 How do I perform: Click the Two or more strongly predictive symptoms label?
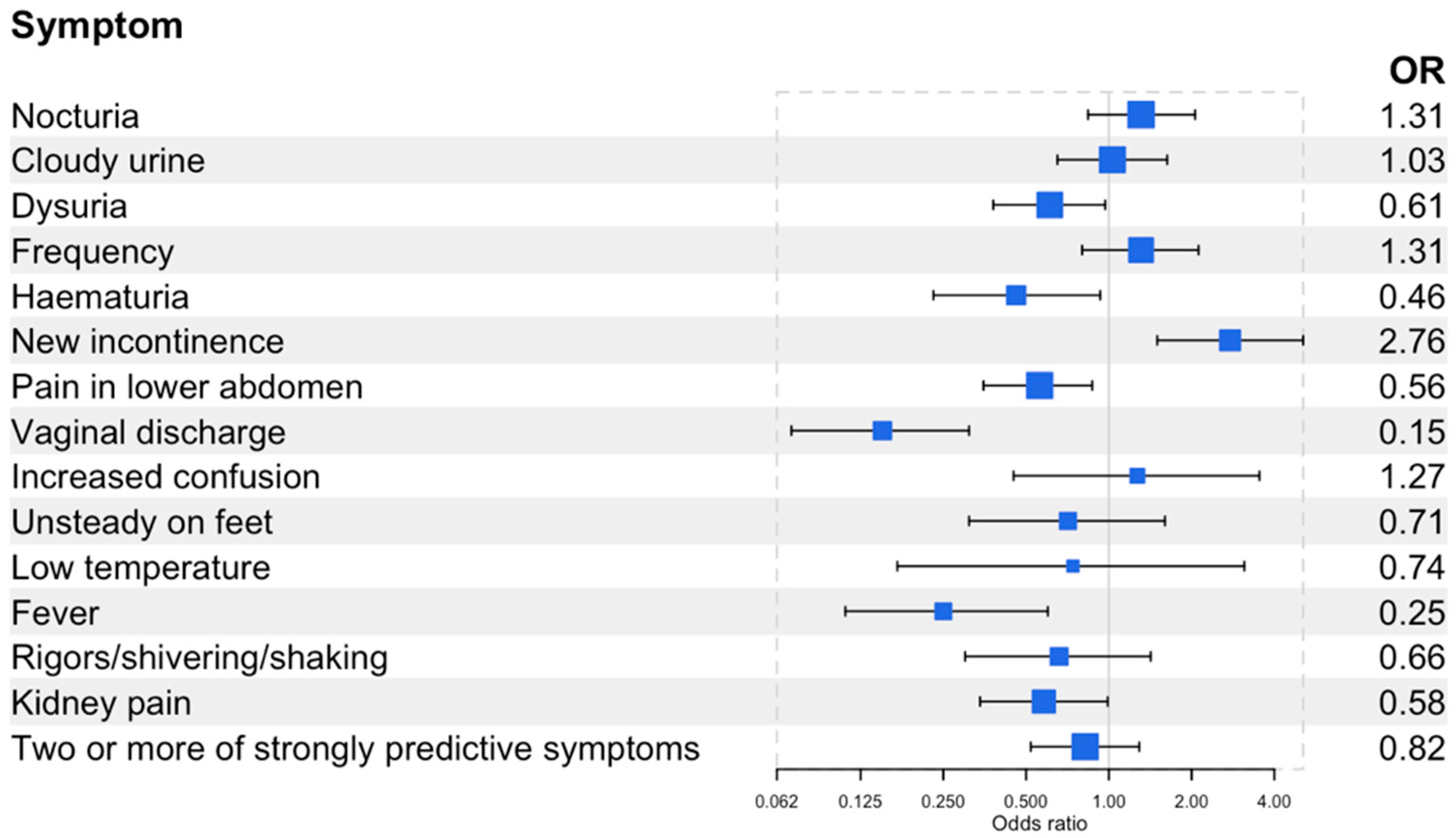pos(355,748)
